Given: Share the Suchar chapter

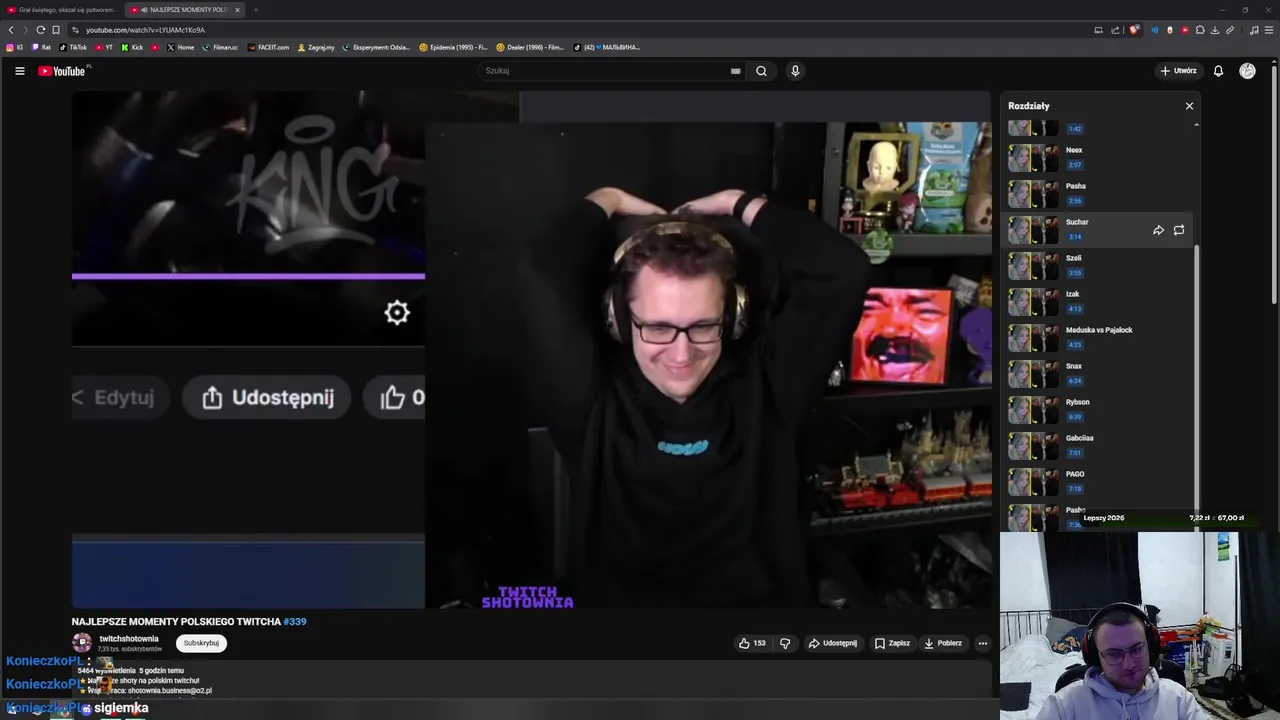Looking at the screenshot, I should (1158, 230).
